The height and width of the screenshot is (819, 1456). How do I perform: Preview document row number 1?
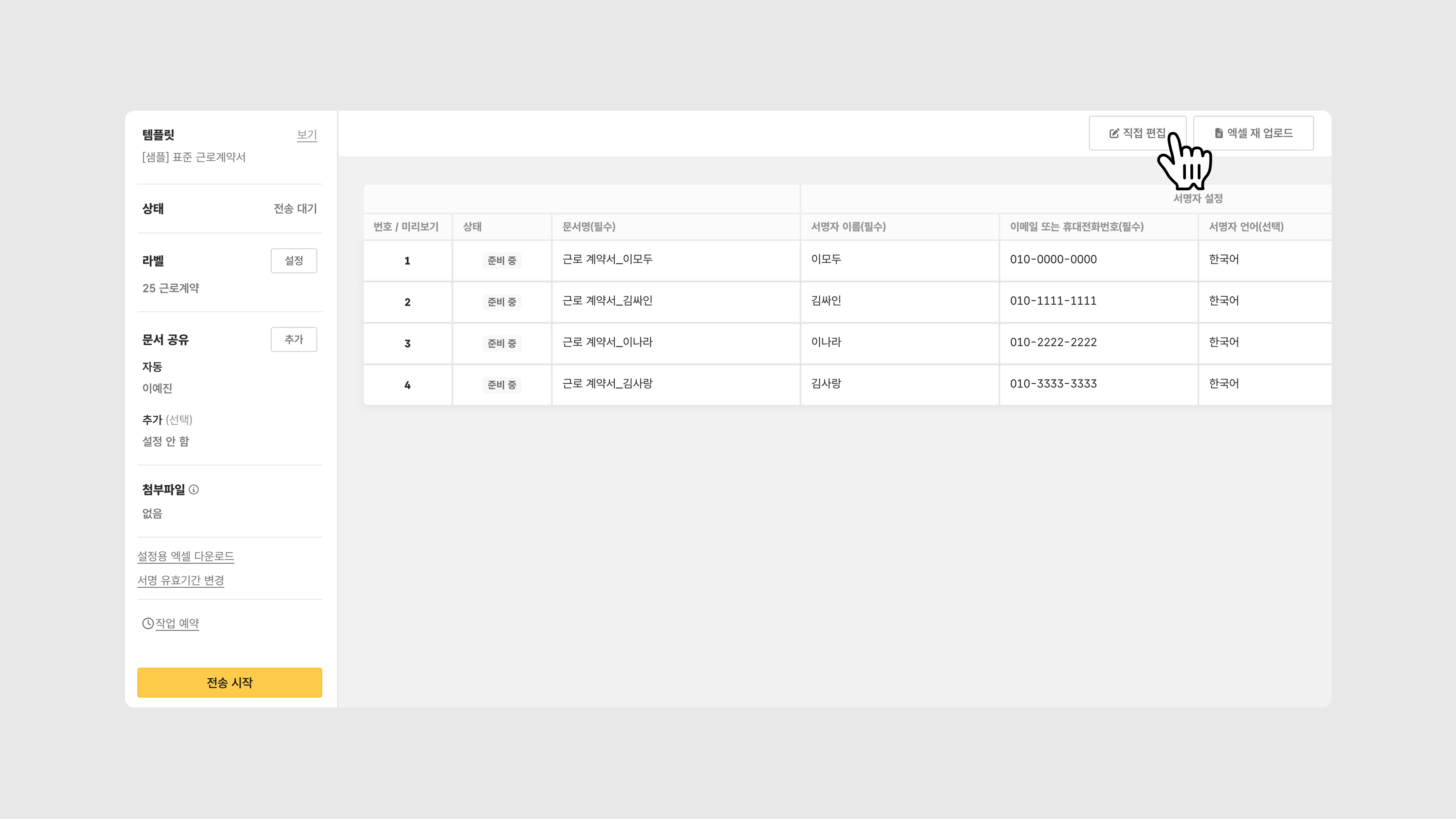pyautogui.click(x=407, y=260)
